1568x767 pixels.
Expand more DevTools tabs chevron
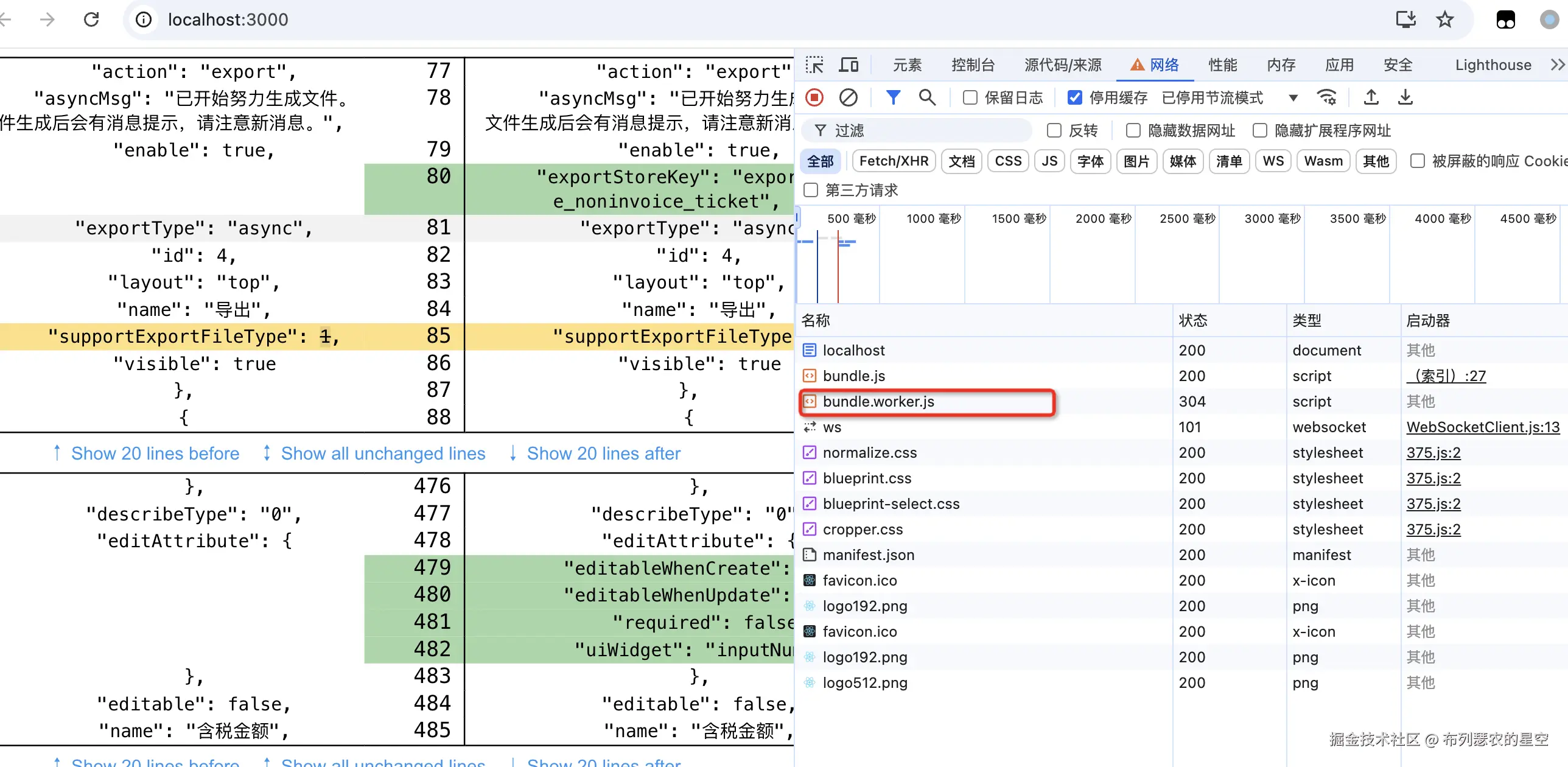[x=1556, y=65]
